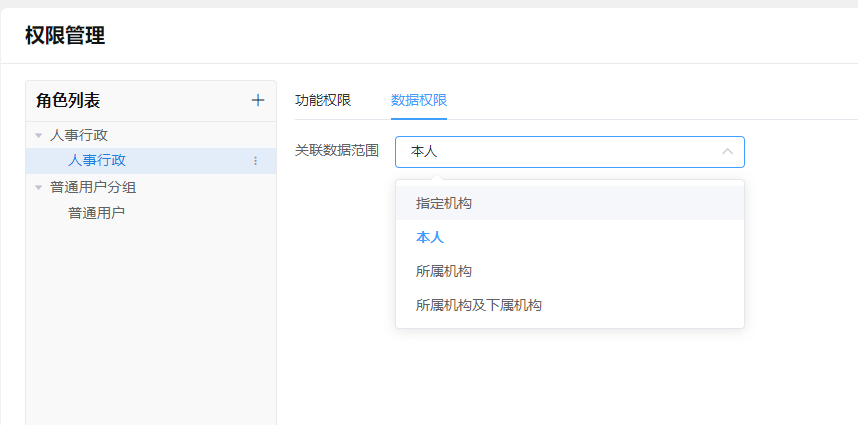Click the 普通用户分组 group label
Image resolution: width=858 pixels, height=425 pixels.
pyautogui.click(x=93, y=187)
